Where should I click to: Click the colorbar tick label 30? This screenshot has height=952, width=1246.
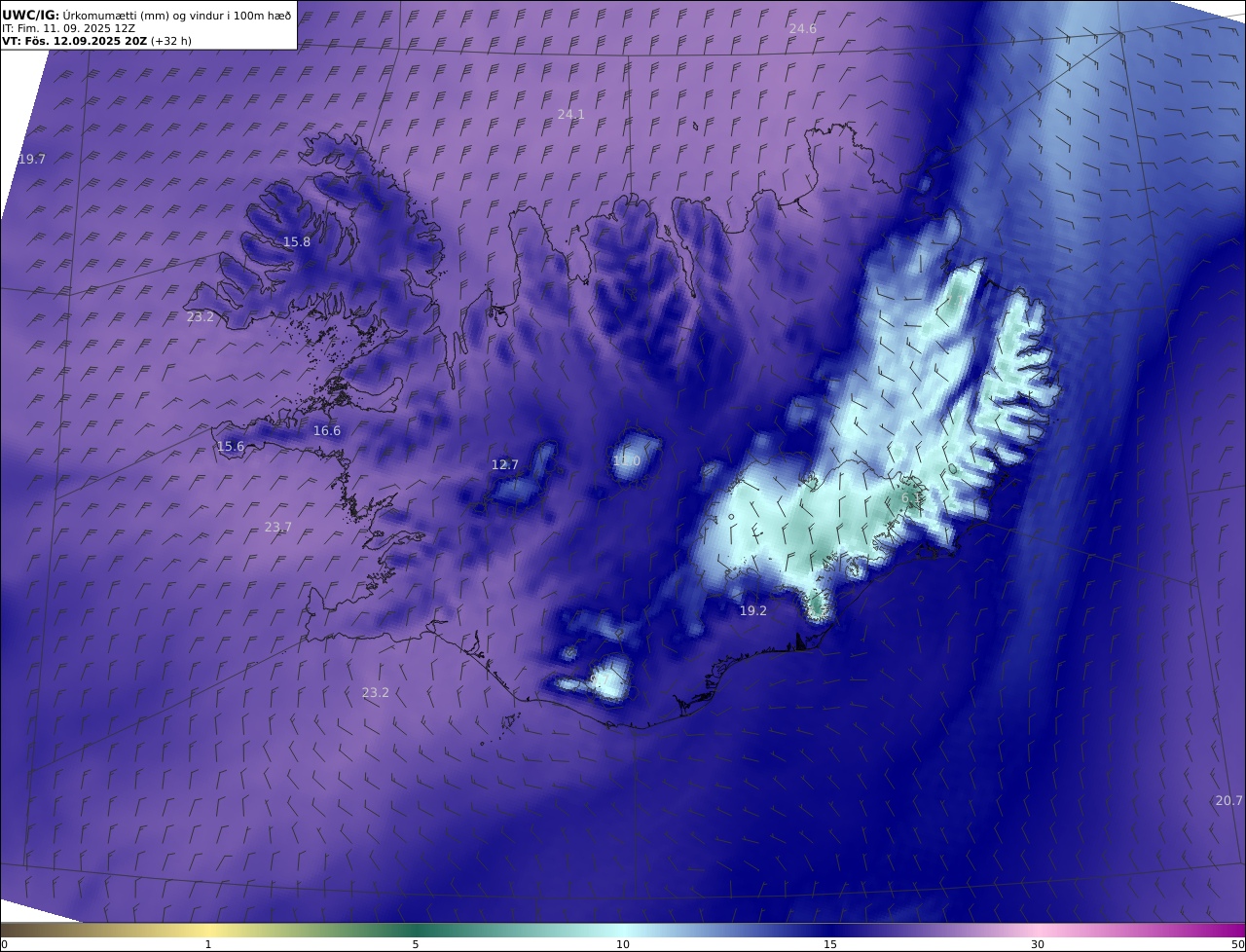pos(1038,944)
